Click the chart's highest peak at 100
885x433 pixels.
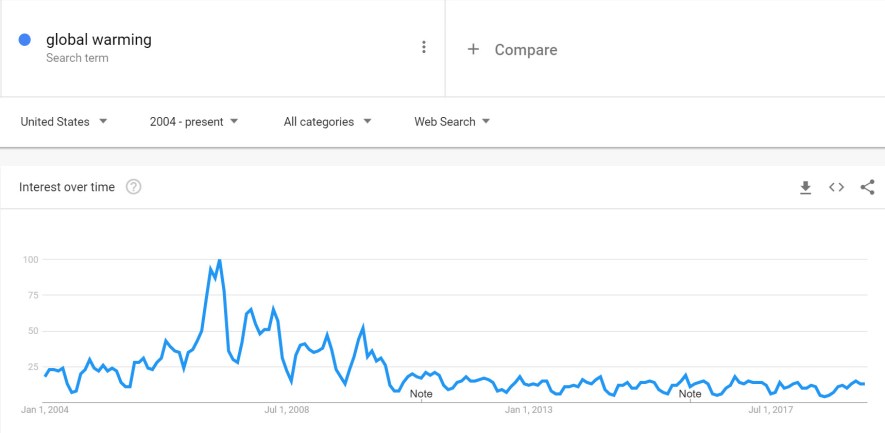219,260
